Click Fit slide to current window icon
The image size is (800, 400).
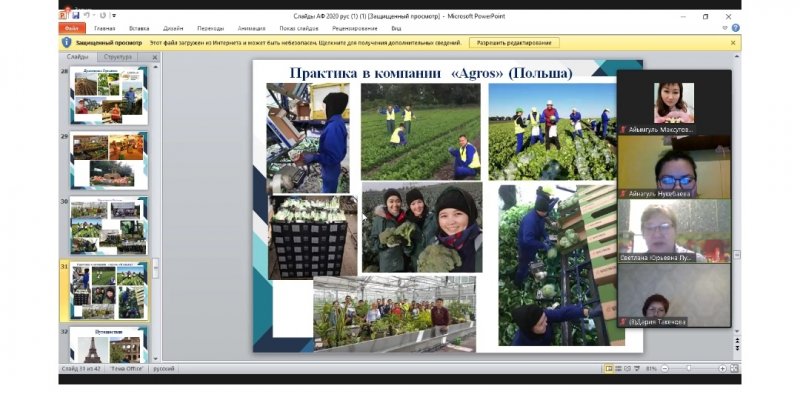(x=734, y=368)
